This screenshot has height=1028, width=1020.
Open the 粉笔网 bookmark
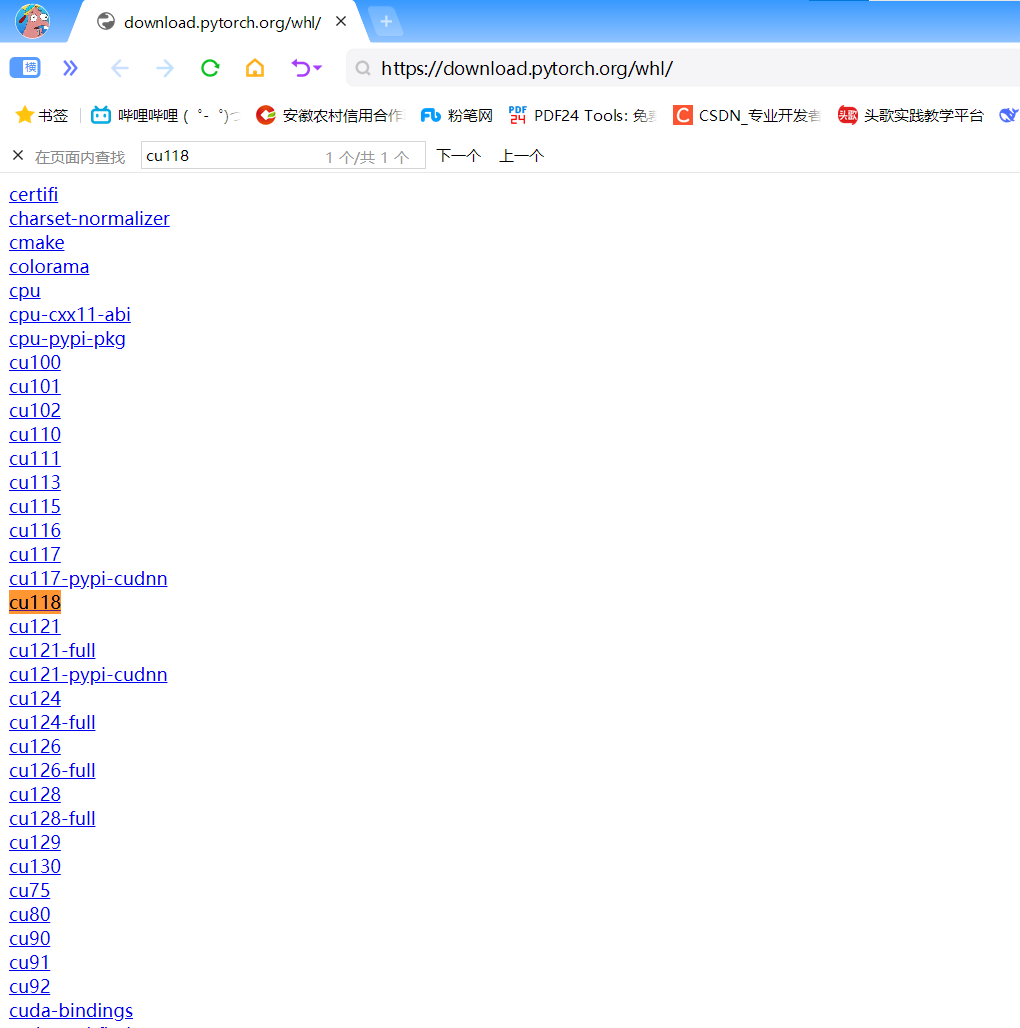click(x=456, y=115)
